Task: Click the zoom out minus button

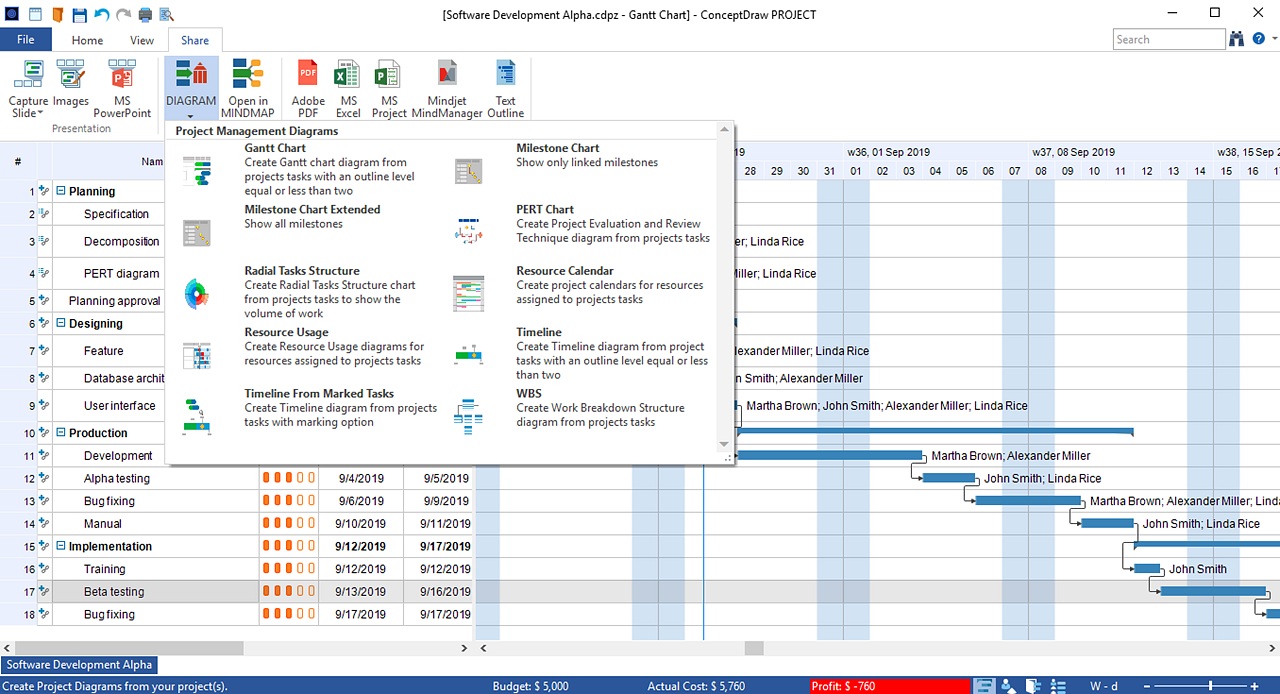Action: coord(1148,686)
